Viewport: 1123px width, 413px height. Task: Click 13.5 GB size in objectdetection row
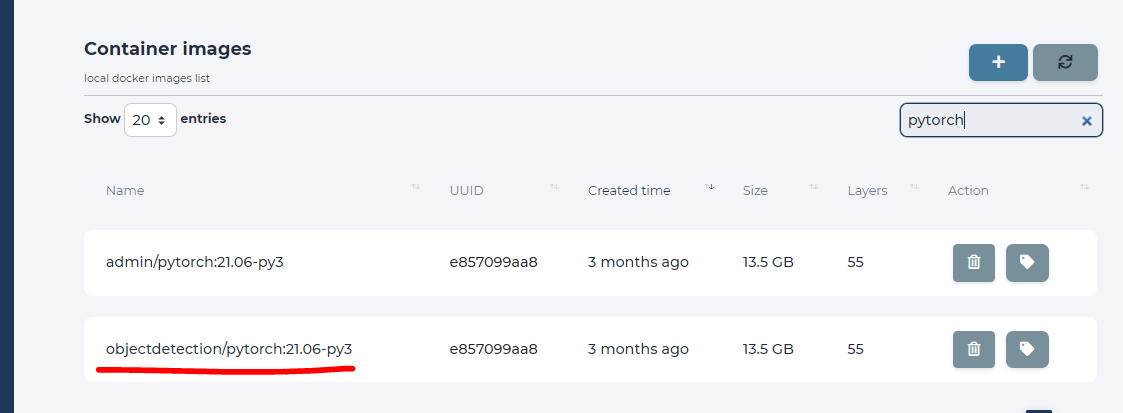pyautogui.click(x=768, y=349)
